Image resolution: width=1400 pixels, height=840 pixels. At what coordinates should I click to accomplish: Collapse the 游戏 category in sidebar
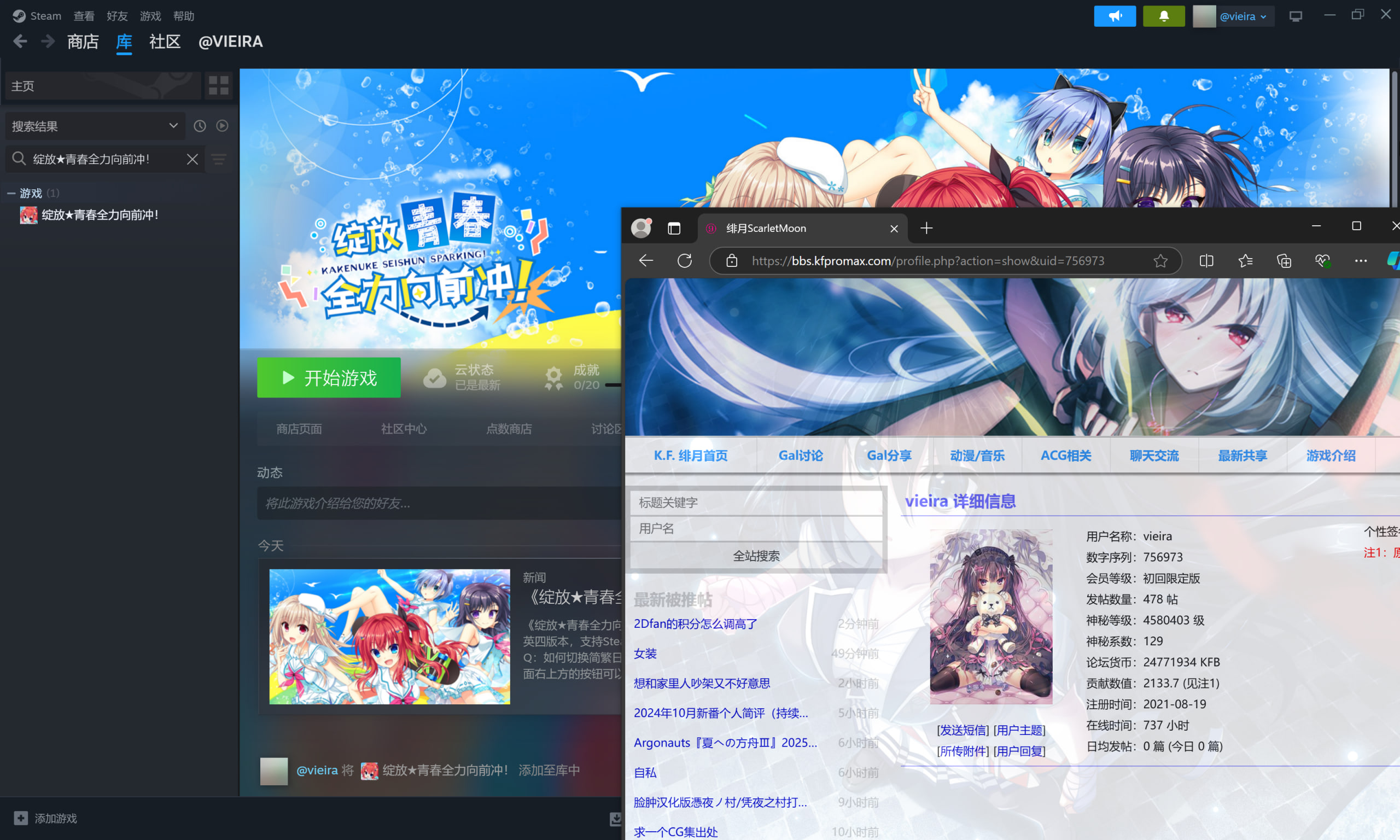11,194
